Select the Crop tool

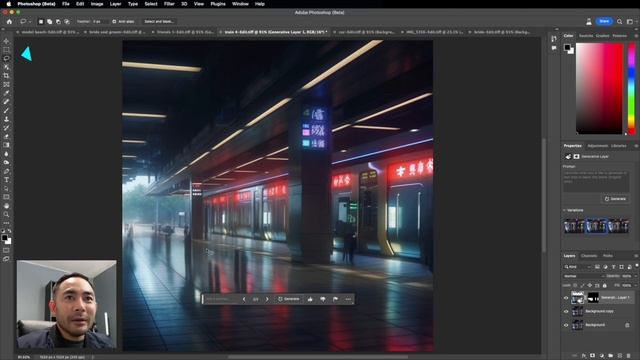(x=6, y=76)
